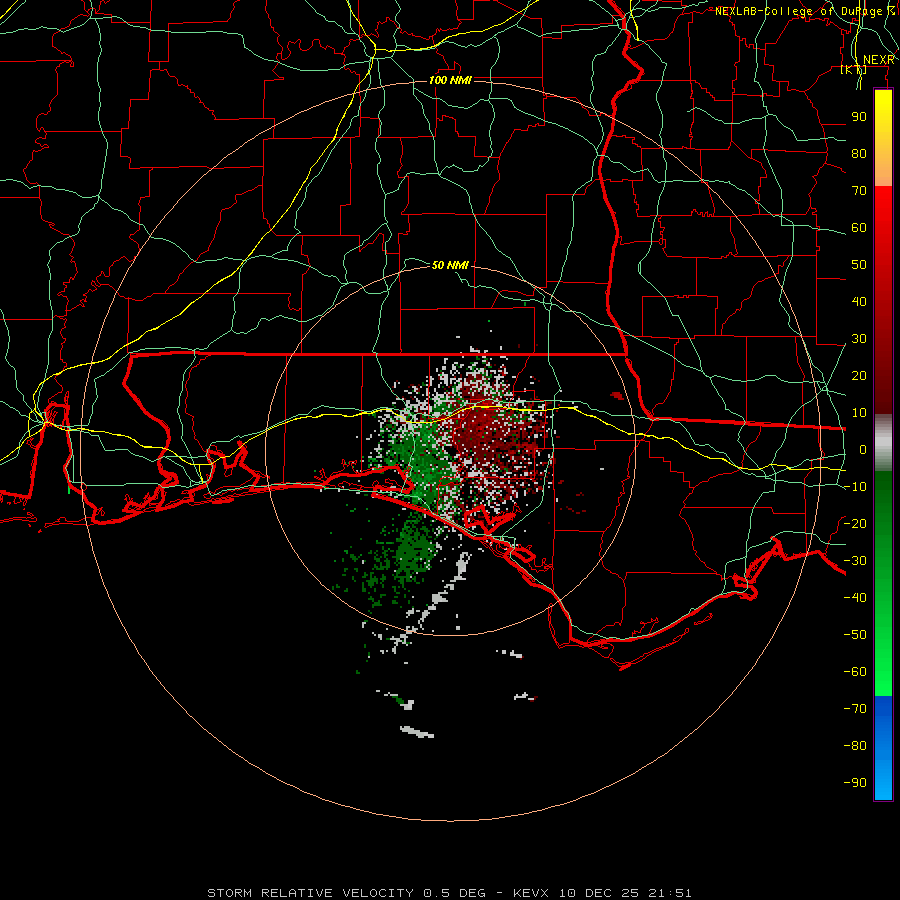Screen dimensions: 900x900
Task: Click the gray zero-velocity segment of the color bar
Action: [883, 443]
